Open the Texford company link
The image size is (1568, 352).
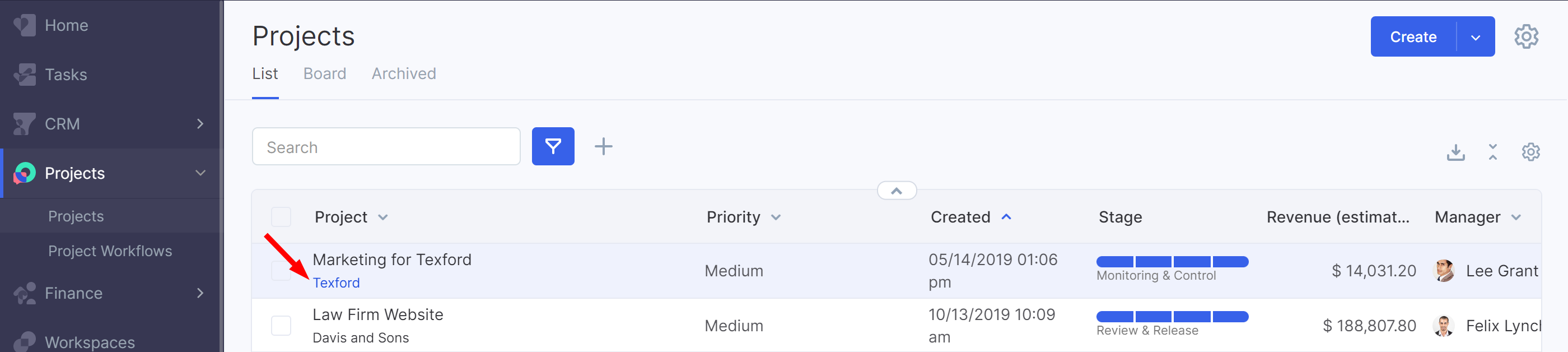pos(336,282)
